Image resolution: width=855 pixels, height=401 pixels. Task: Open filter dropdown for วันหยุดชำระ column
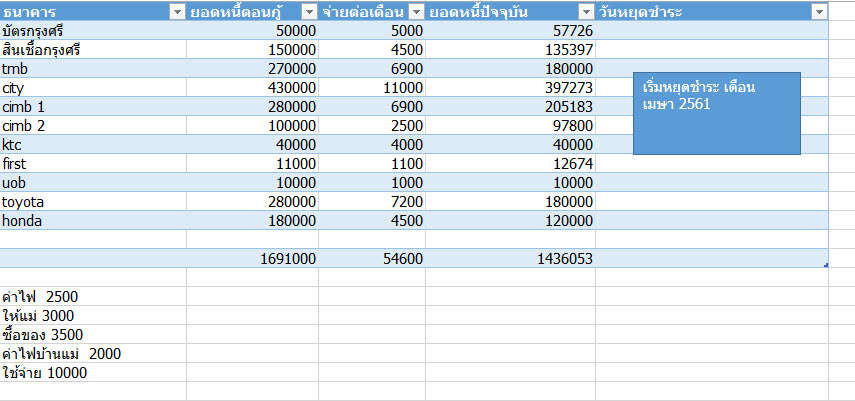pos(819,12)
